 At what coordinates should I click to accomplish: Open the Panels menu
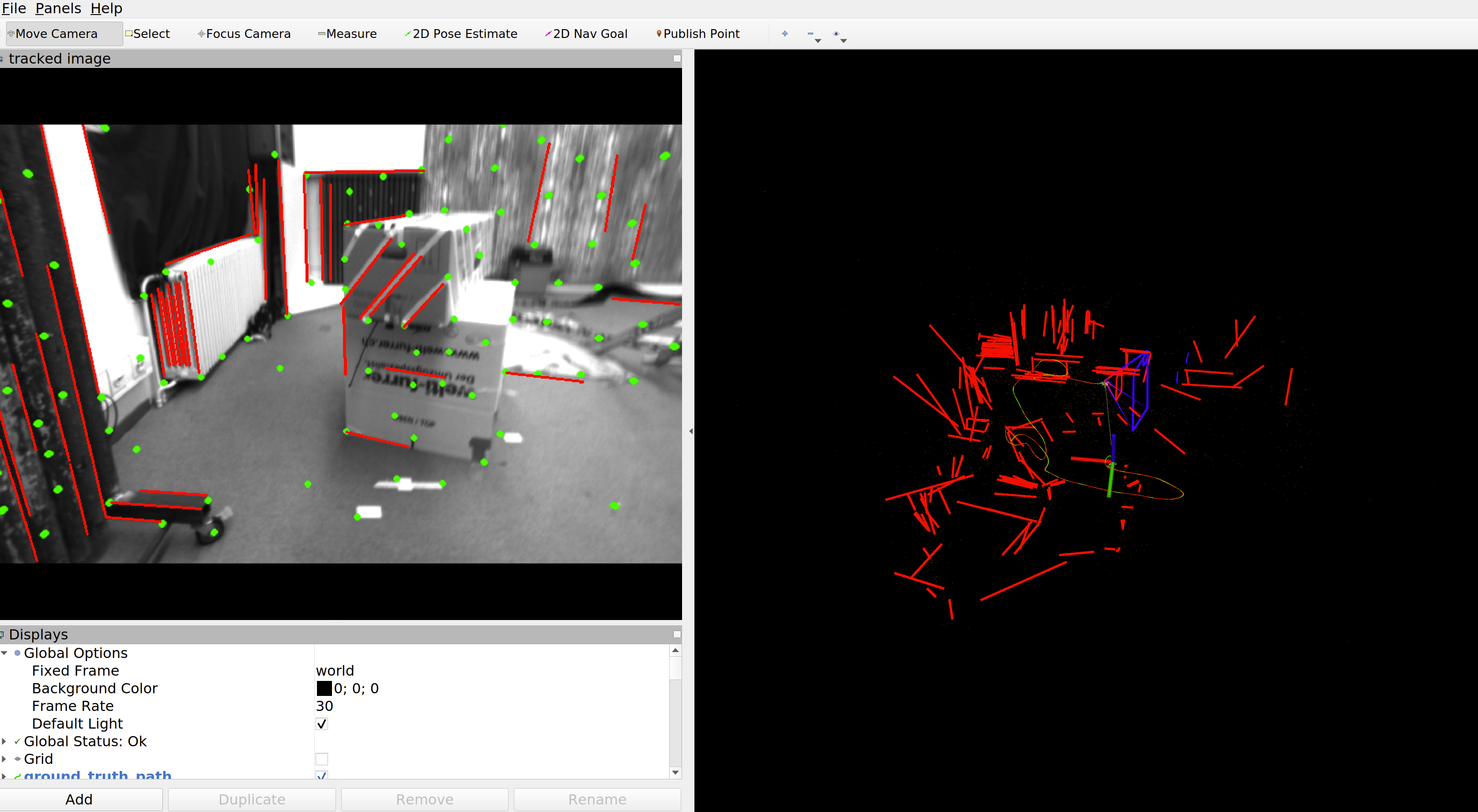pyautogui.click(x=58, y=8)
